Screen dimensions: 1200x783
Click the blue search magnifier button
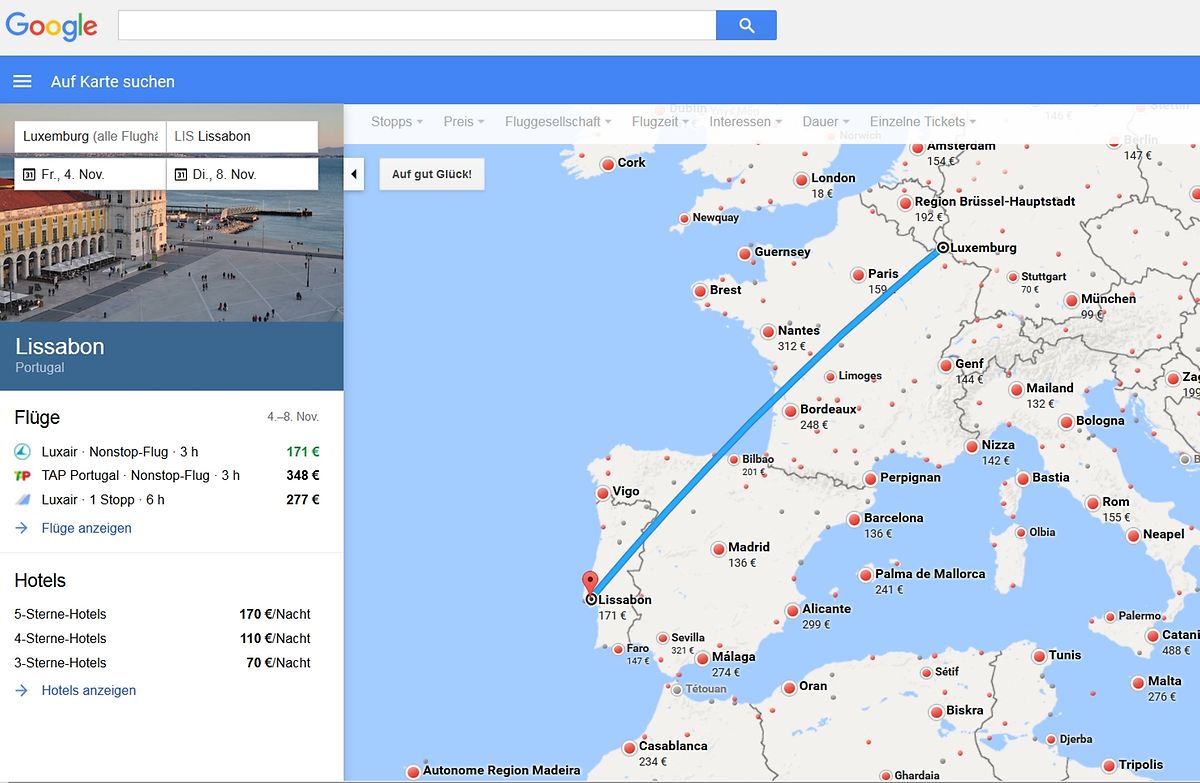pyautogui.click(x=746, y=26)
